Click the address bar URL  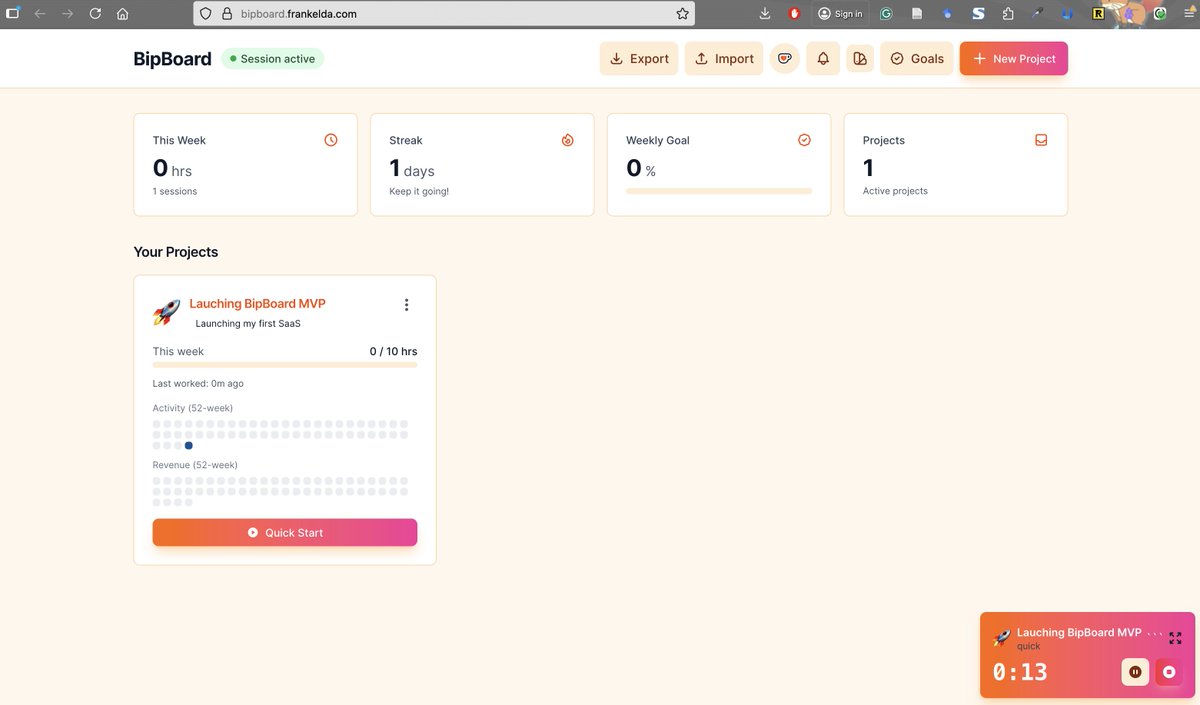299,14
